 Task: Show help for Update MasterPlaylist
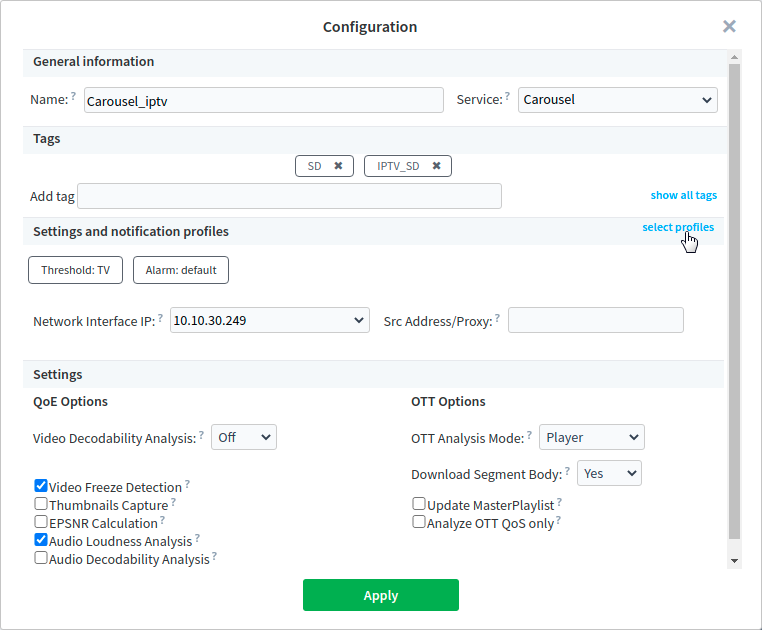(559, 501)
